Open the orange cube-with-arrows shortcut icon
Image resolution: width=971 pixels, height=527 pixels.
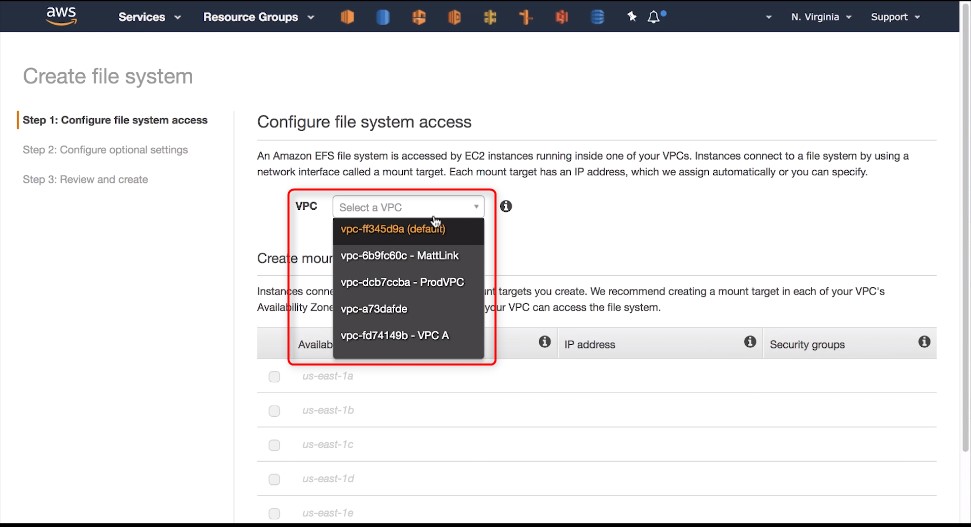click(x=419, y=17)
